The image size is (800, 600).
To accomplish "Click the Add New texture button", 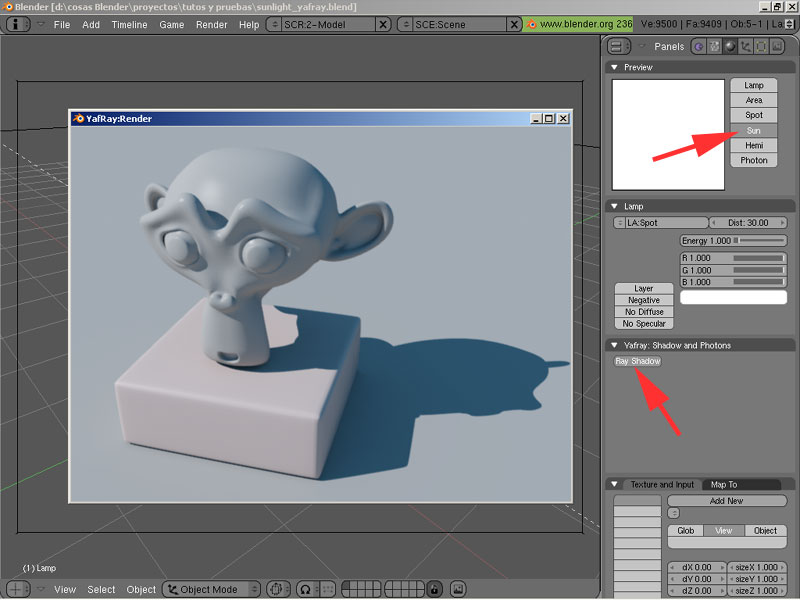I will coord(727,501).
